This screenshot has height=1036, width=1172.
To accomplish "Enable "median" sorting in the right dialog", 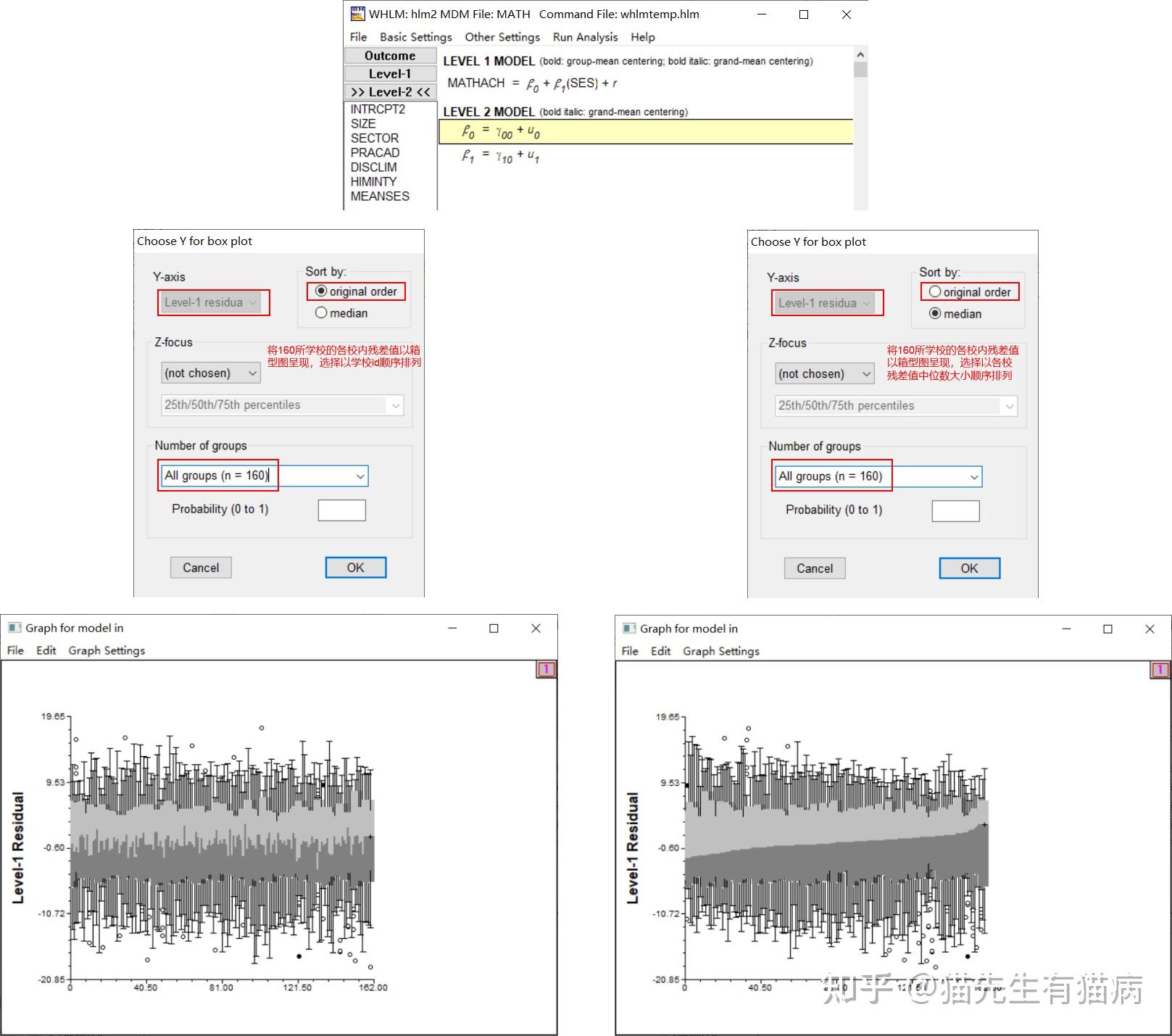I will pos(934,314).
